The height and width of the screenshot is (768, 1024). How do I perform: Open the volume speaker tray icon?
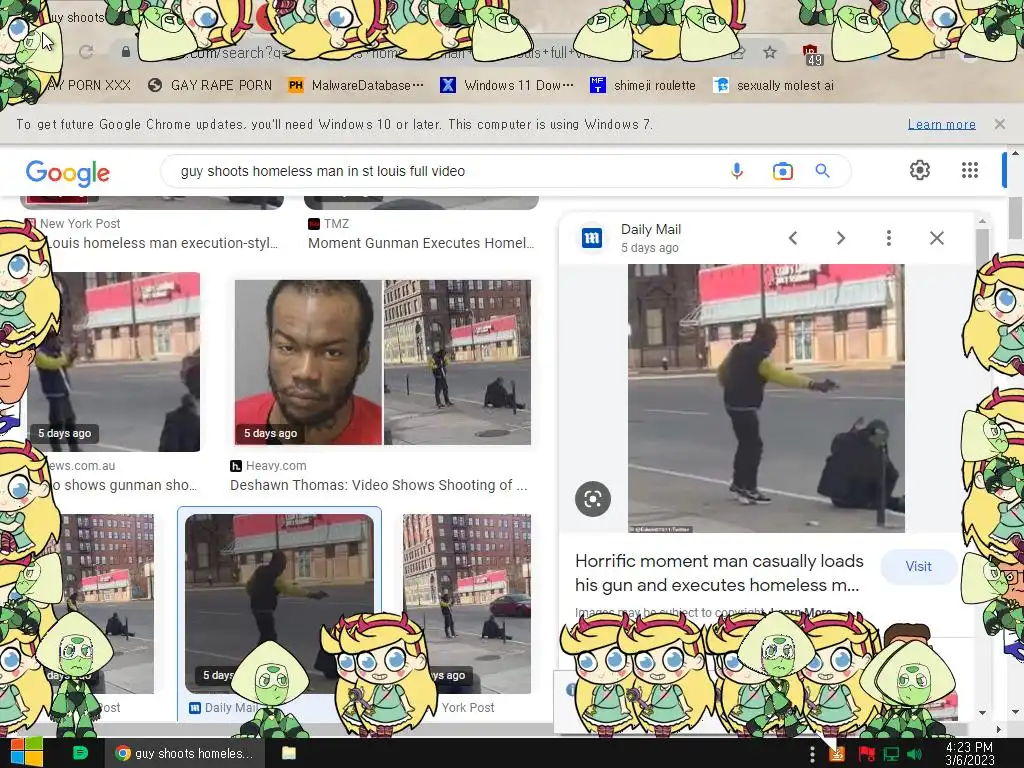915,754
